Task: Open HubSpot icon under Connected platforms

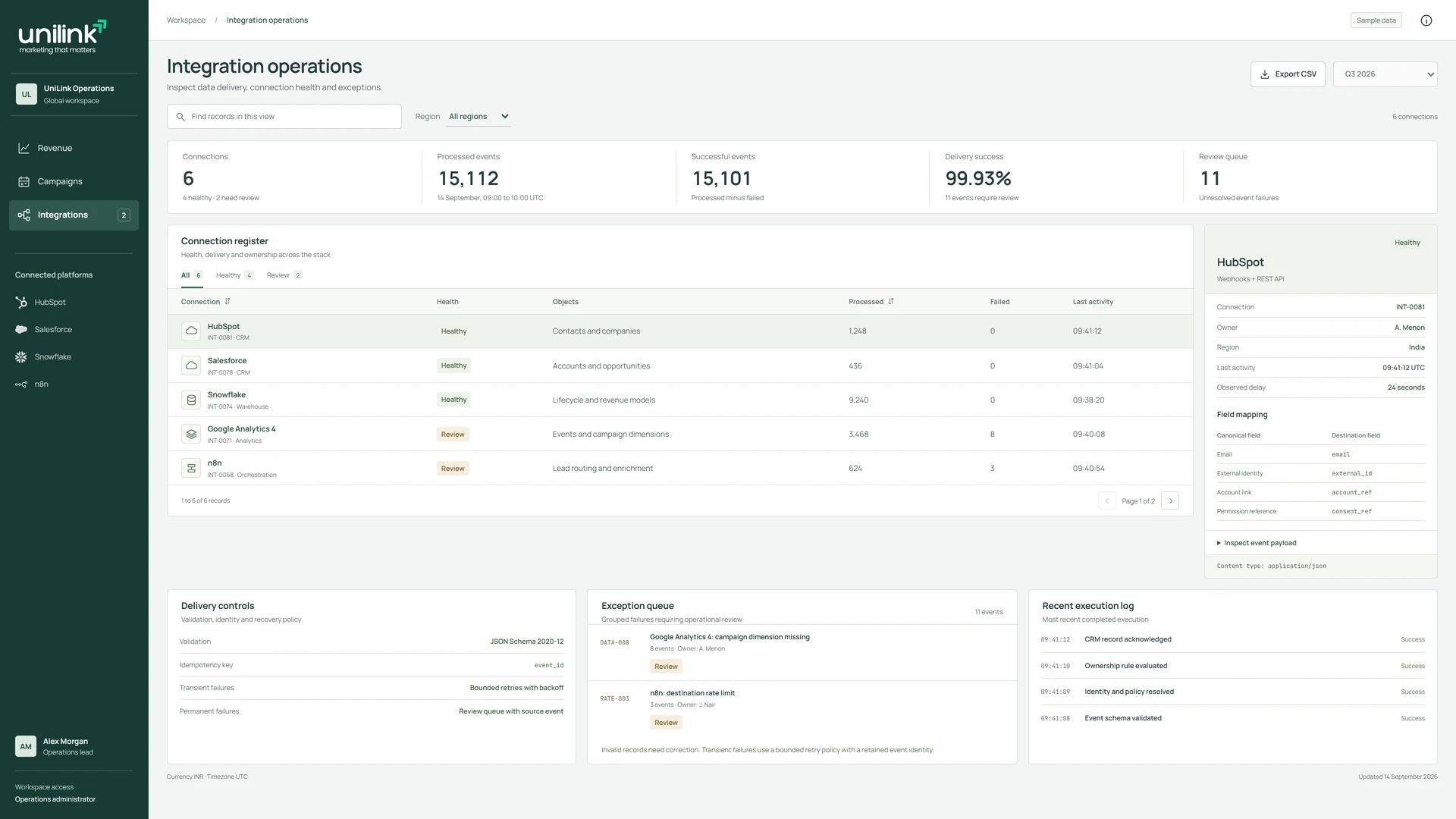Action: point(21,302)
